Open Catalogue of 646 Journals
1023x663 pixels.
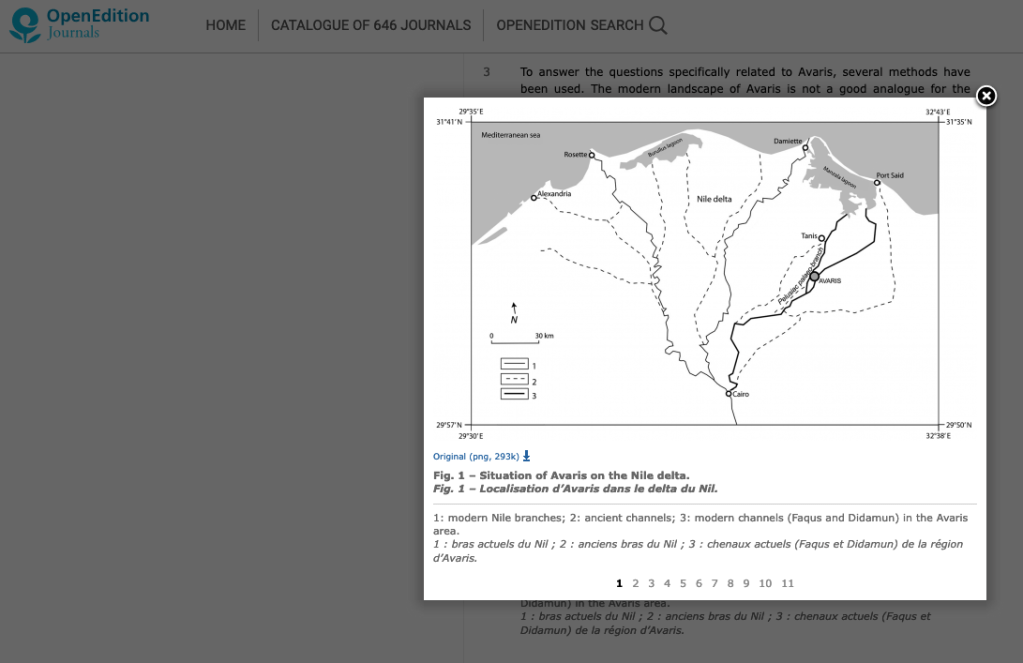point(370,26)
